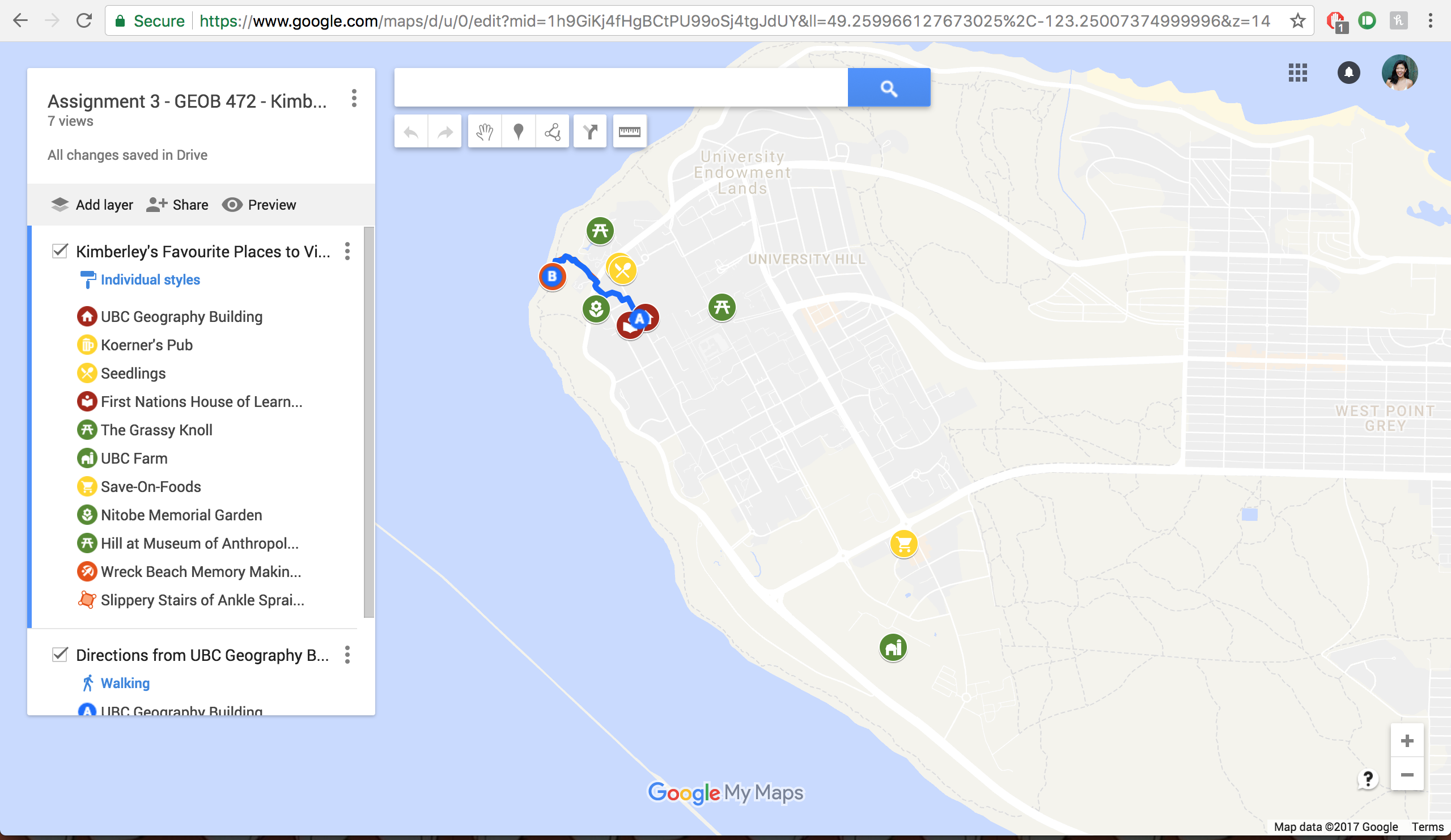Click the green circular Chrome extension icon
This screenshot has width=1451, height=840.
pyautogui.click(x=1367, y=22)
